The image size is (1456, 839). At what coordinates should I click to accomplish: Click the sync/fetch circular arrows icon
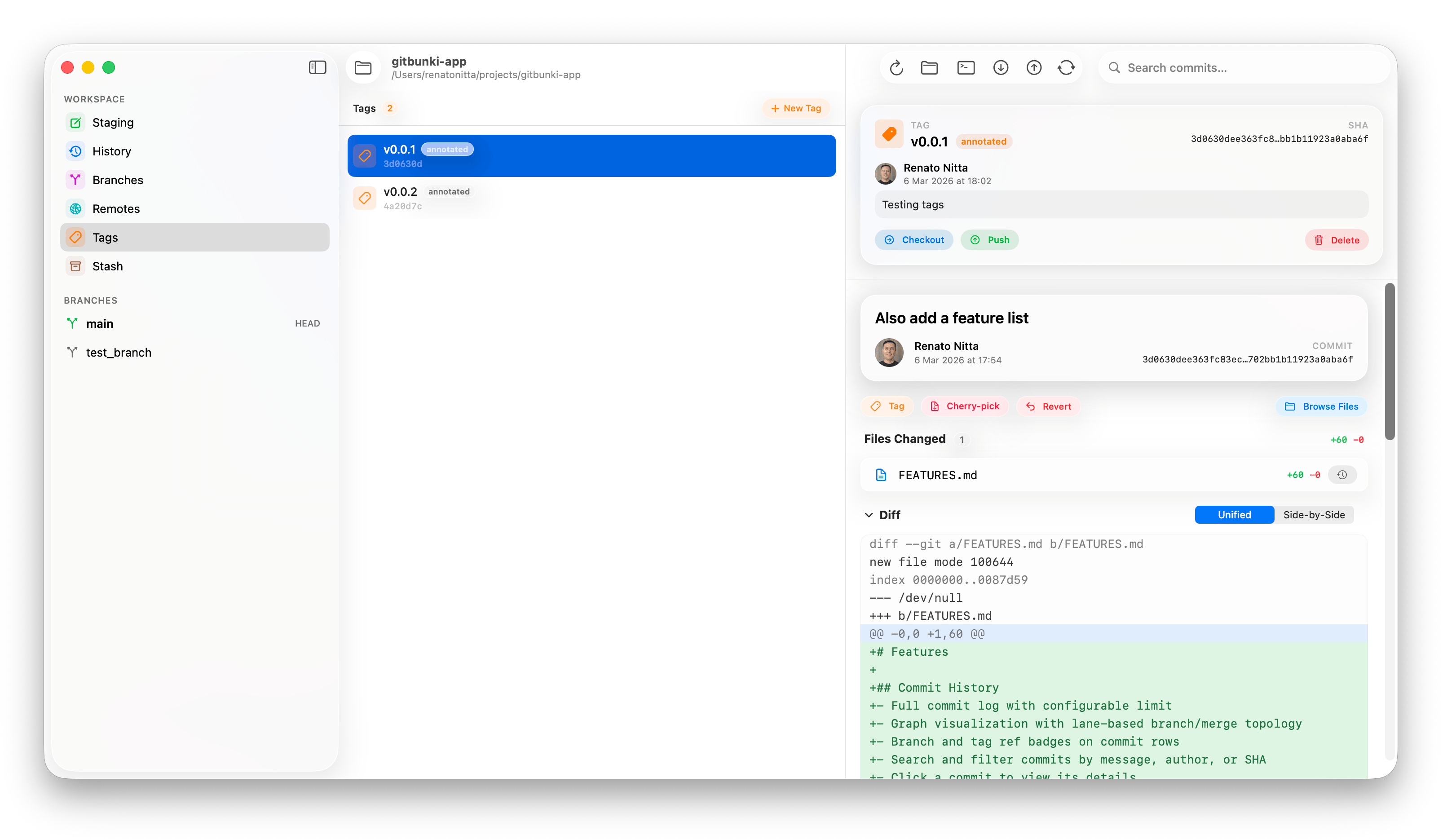[1067, 68]
